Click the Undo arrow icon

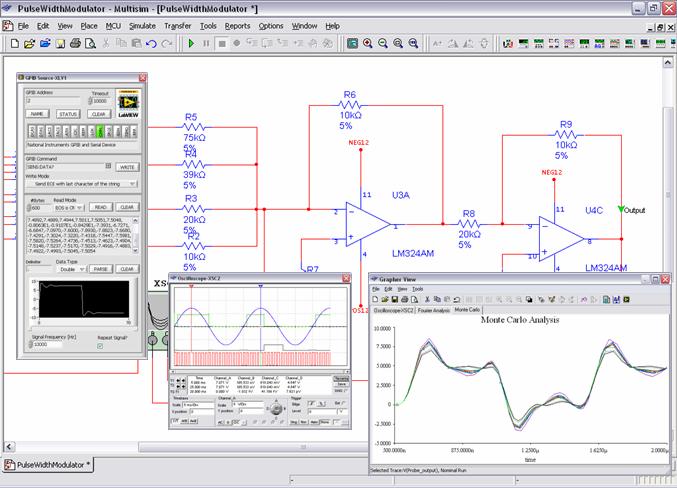(x=150, y=44)
